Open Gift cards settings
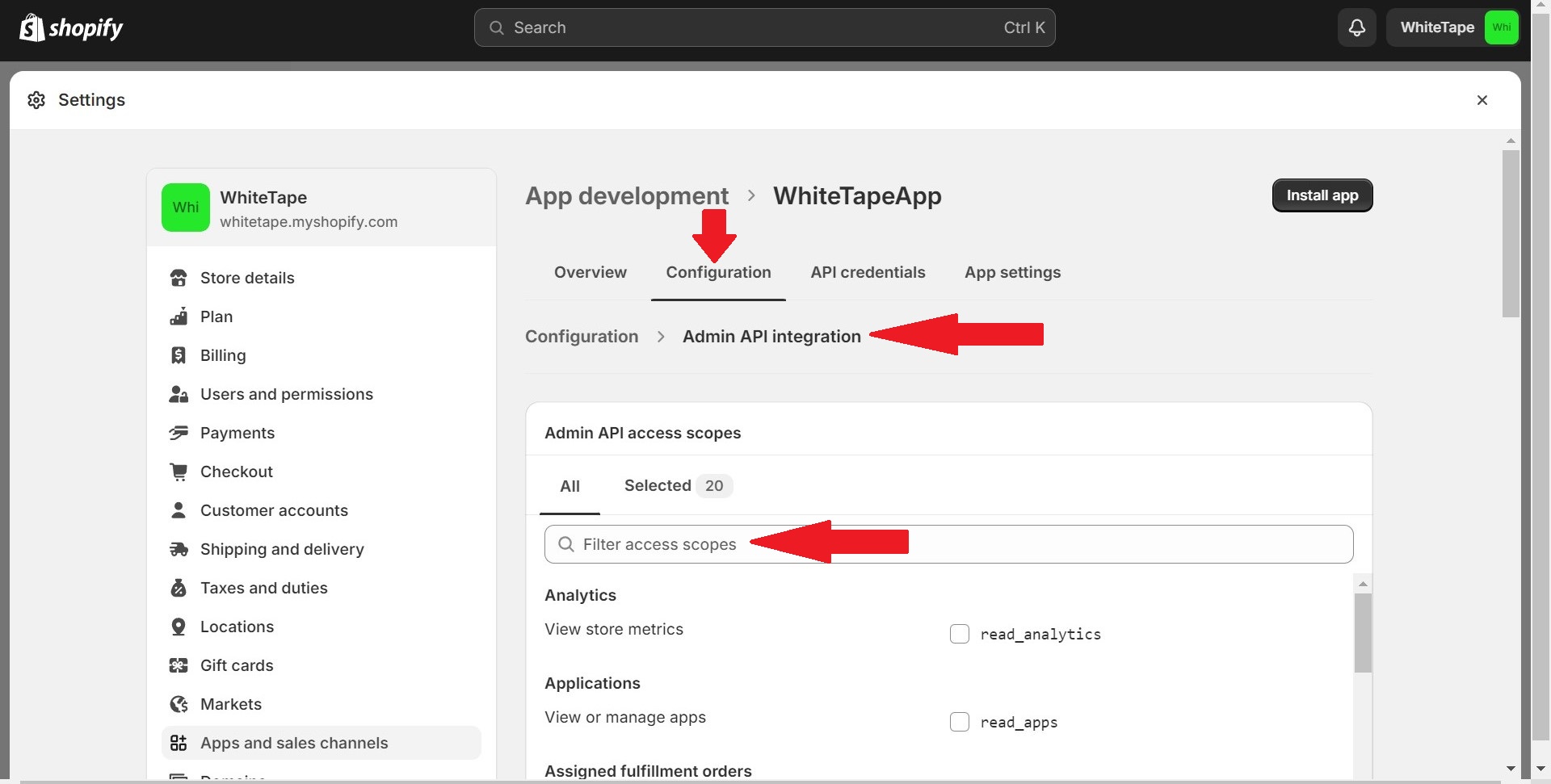 coord(322,665)
